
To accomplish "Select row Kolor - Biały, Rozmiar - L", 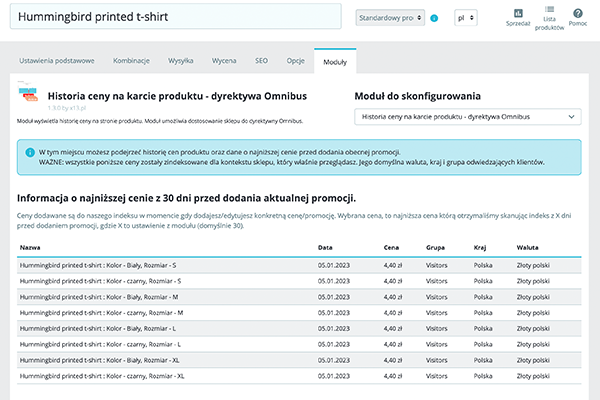I will [x=299, y=328].
